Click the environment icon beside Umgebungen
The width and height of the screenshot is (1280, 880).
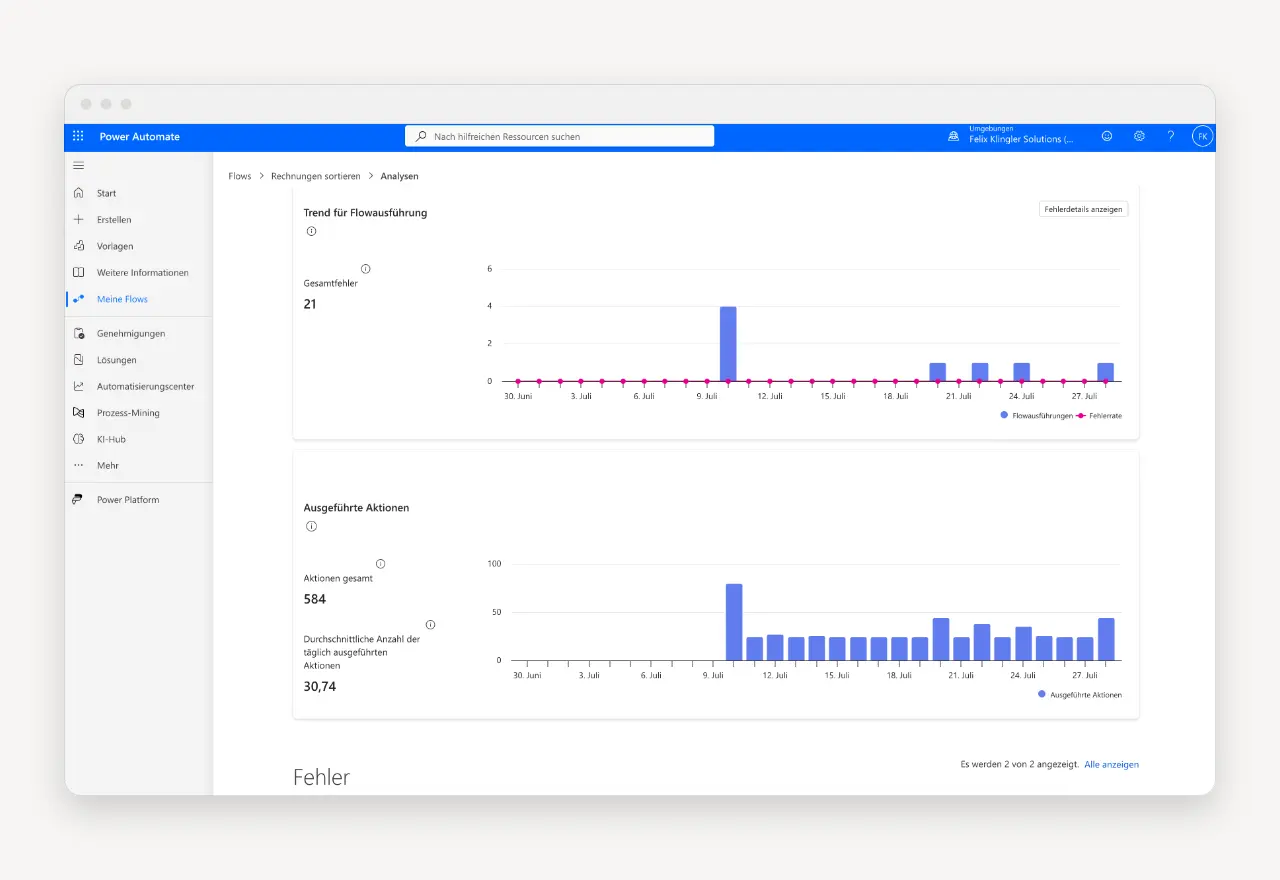coord(954,137)
